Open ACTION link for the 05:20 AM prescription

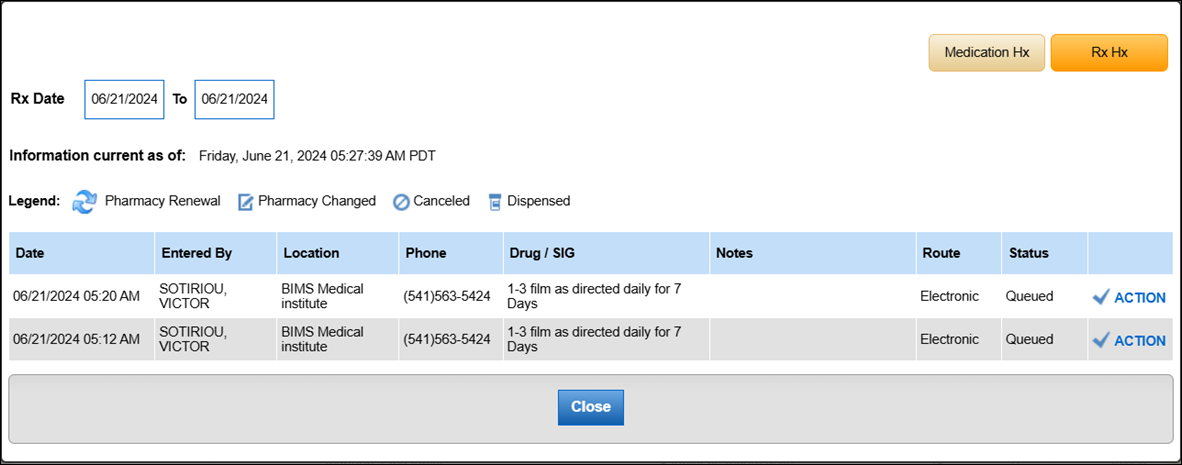point(1139,298)
